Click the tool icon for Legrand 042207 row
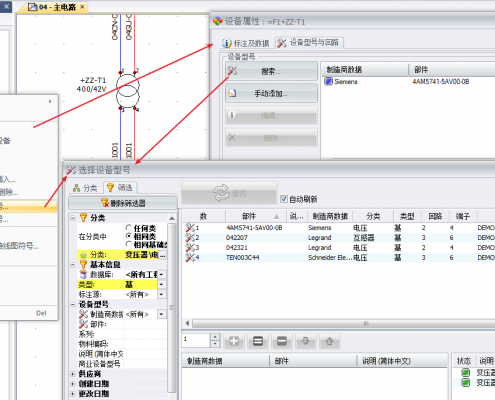The width and height of the screenshot is (495, 400). tap(190, 238)
